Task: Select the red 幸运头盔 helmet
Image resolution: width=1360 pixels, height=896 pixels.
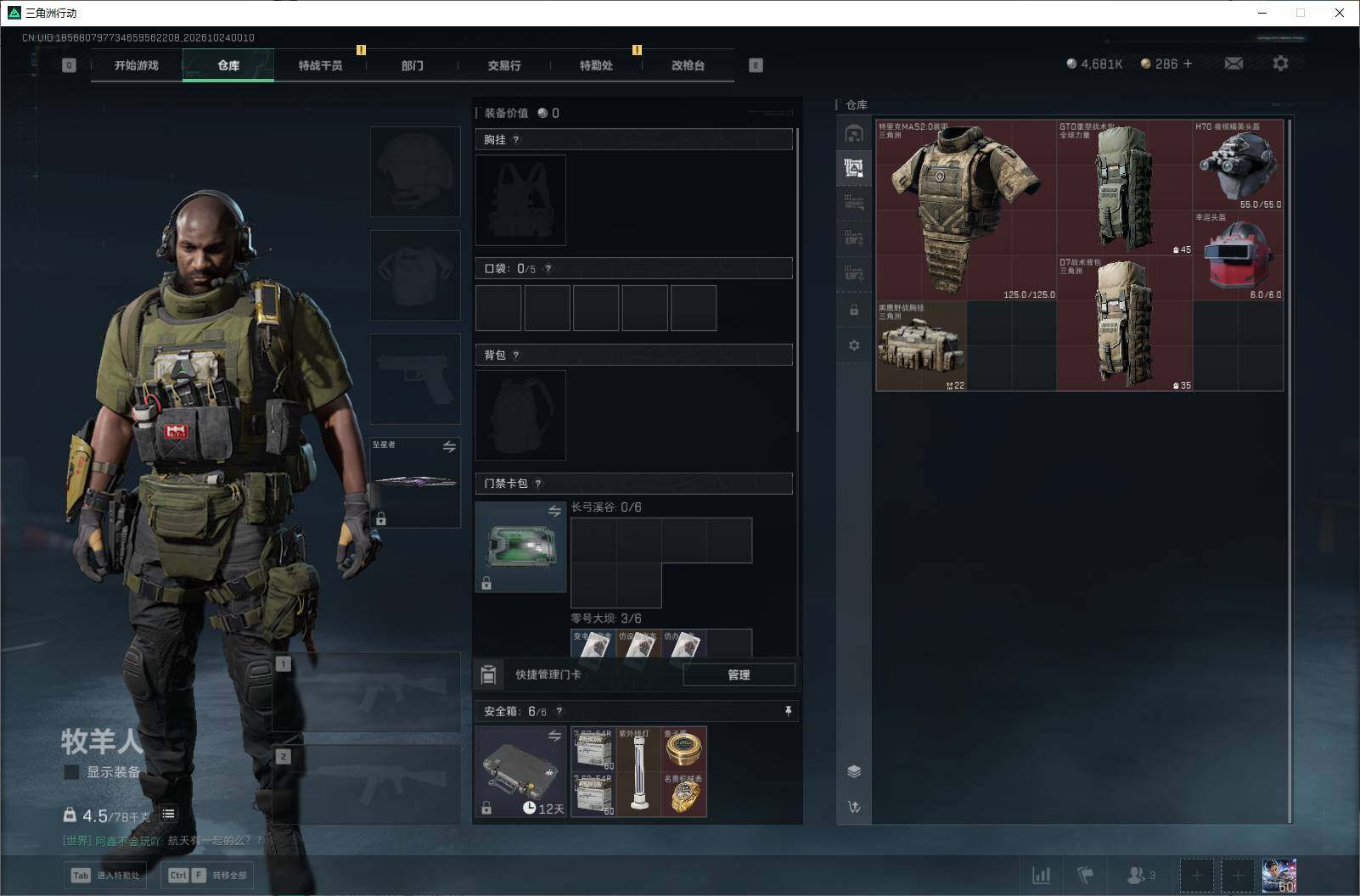Action: pyautogui.click(x=1238, y=255)
